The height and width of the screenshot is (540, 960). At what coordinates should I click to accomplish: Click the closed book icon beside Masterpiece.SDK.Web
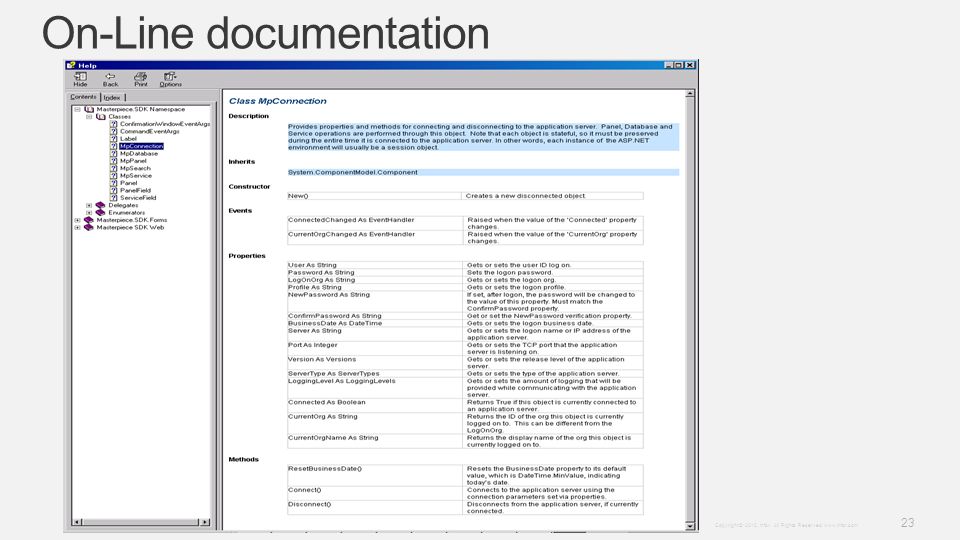pos(89,227)
